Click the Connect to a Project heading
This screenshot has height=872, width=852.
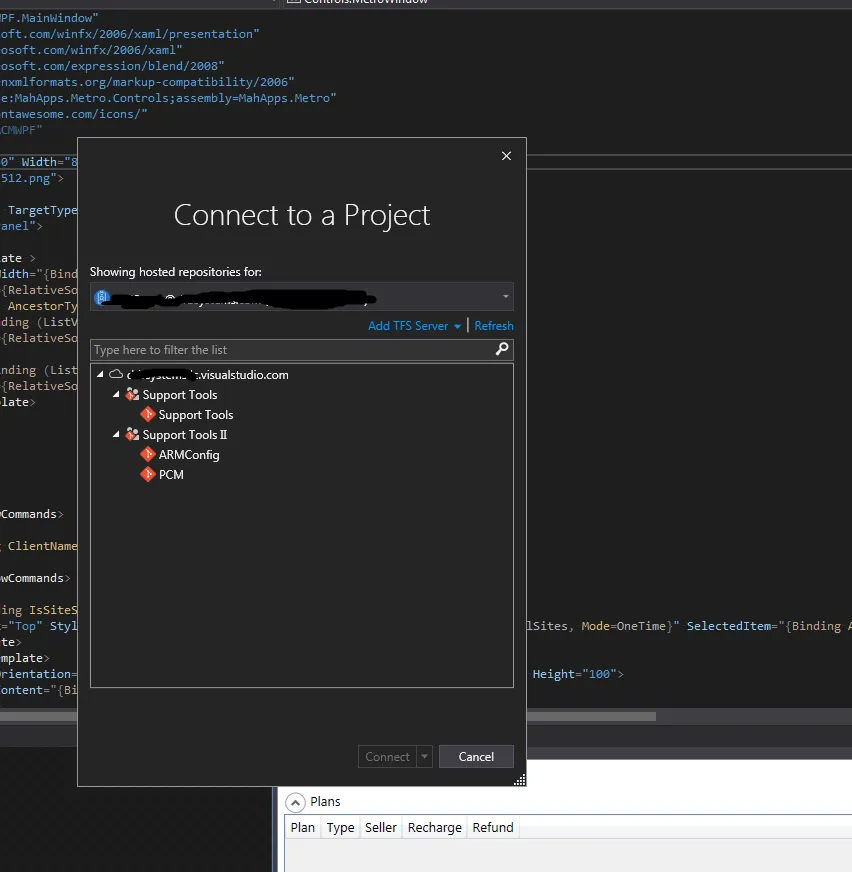(301, 215)
